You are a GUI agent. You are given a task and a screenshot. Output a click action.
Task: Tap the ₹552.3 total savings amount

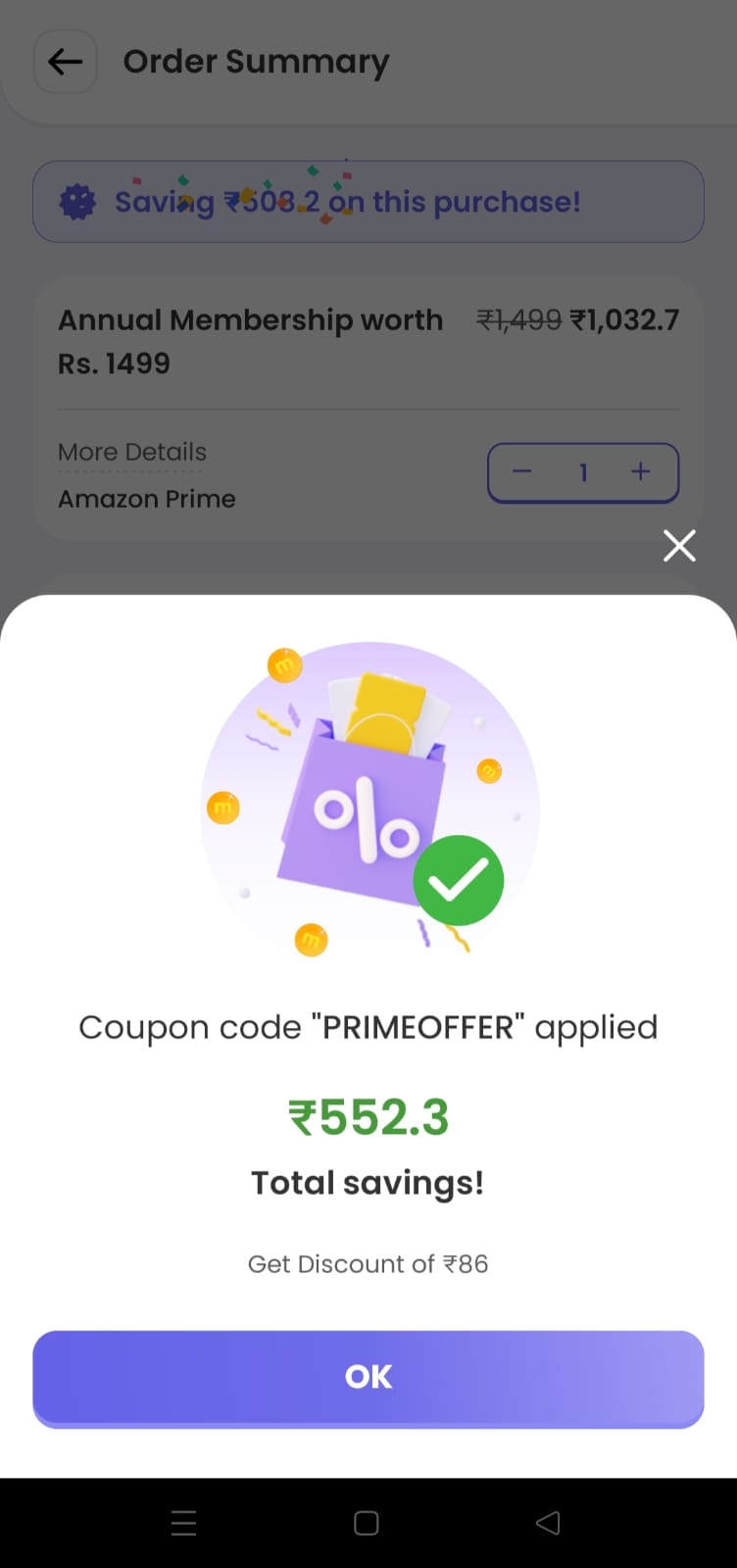[368, 1117]
